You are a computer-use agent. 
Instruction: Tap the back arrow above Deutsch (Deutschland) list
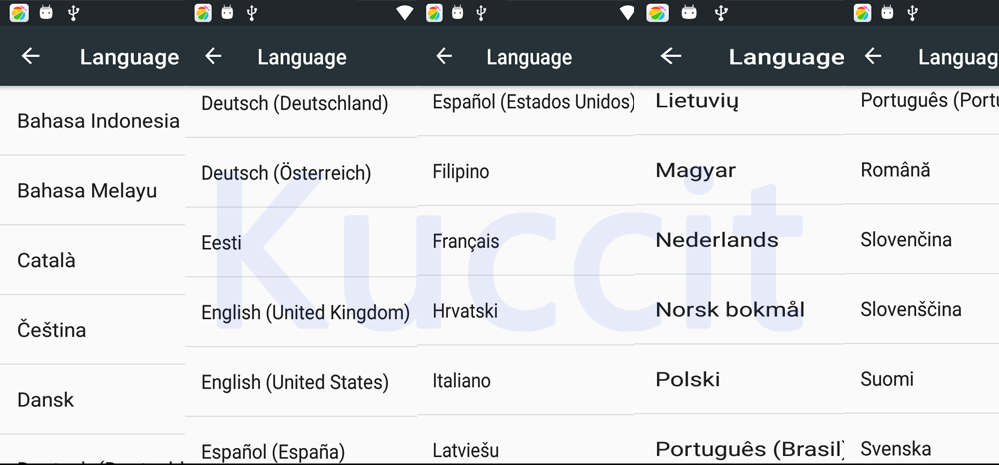point(213,56)
